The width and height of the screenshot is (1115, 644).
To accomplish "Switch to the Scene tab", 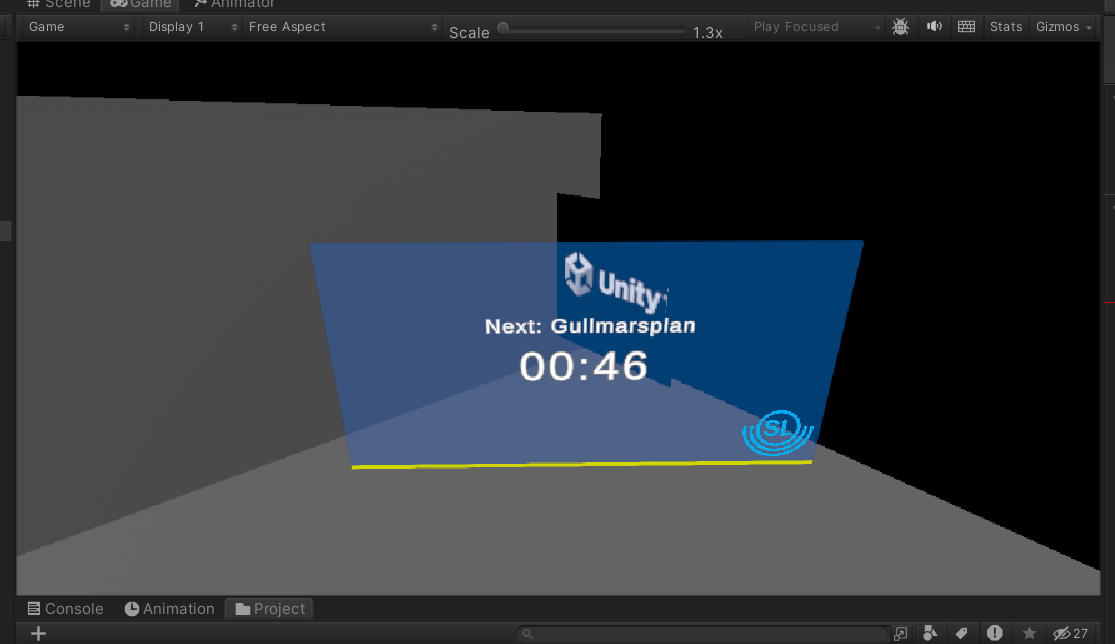I will (x=58, y=4).
